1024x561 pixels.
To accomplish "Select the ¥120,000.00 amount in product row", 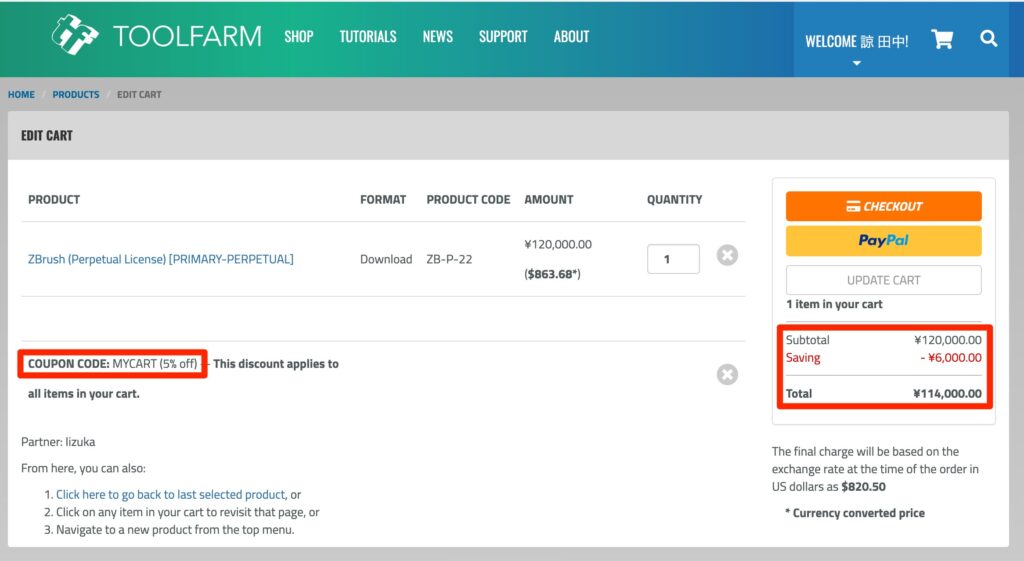I will tap(558, 244).
